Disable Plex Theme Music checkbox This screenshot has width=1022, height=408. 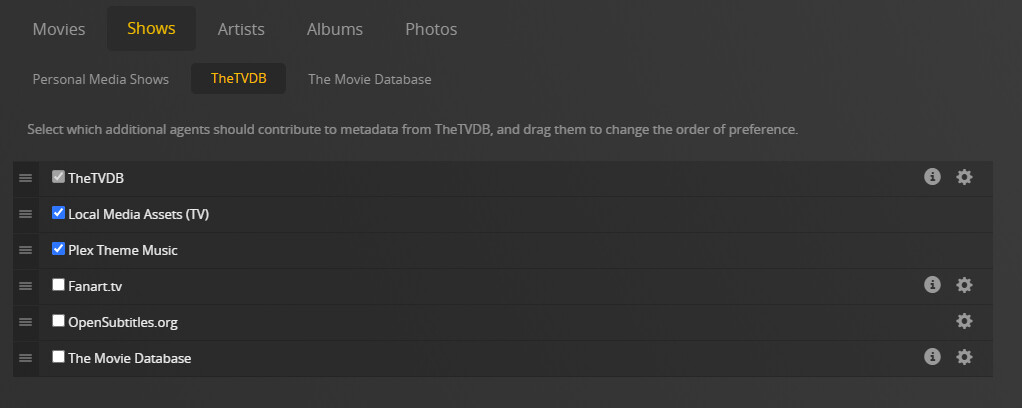click(58, 249)
